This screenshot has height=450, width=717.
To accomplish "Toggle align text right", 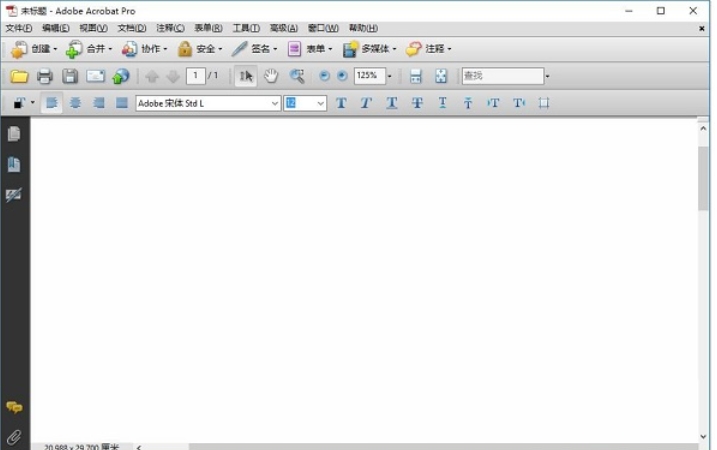I will (98, 103).
